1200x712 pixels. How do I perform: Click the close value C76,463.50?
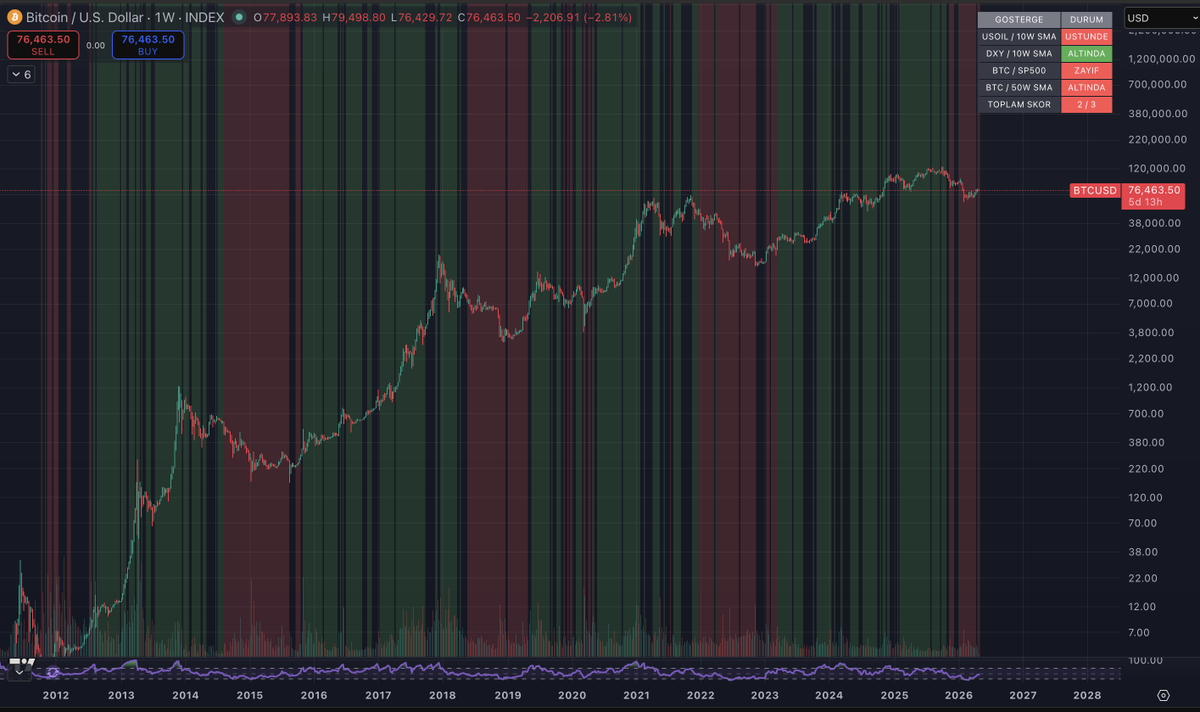[x=490, y=18]
